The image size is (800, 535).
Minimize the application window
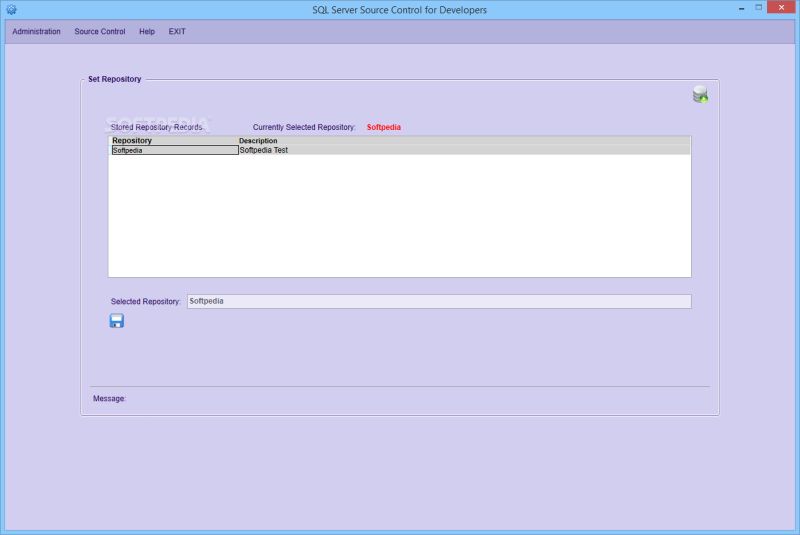pos(741,8)
